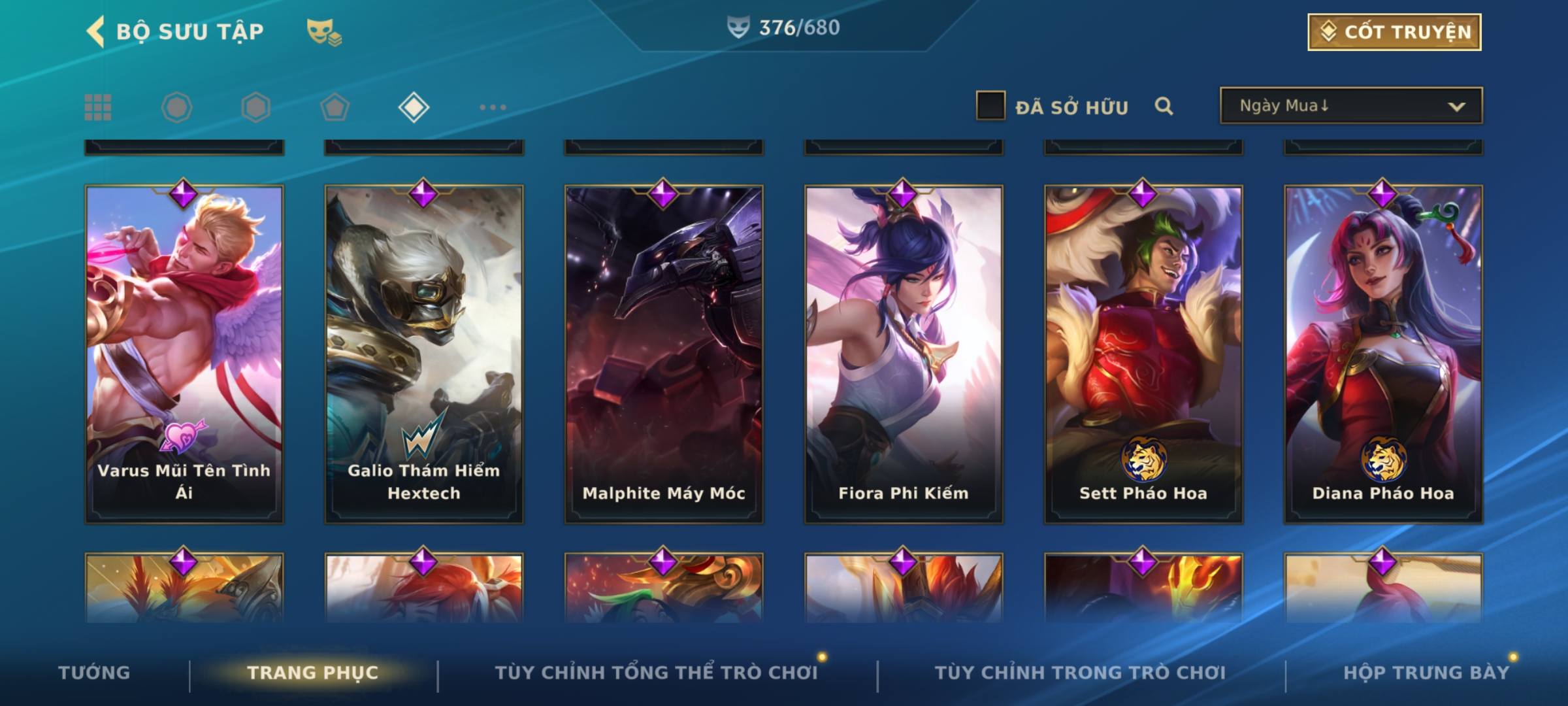The width and height of the screenshot is (1568, 706).
Task: Enable the Đã Sở Hữu checkbox
Action: coord(990,106)
